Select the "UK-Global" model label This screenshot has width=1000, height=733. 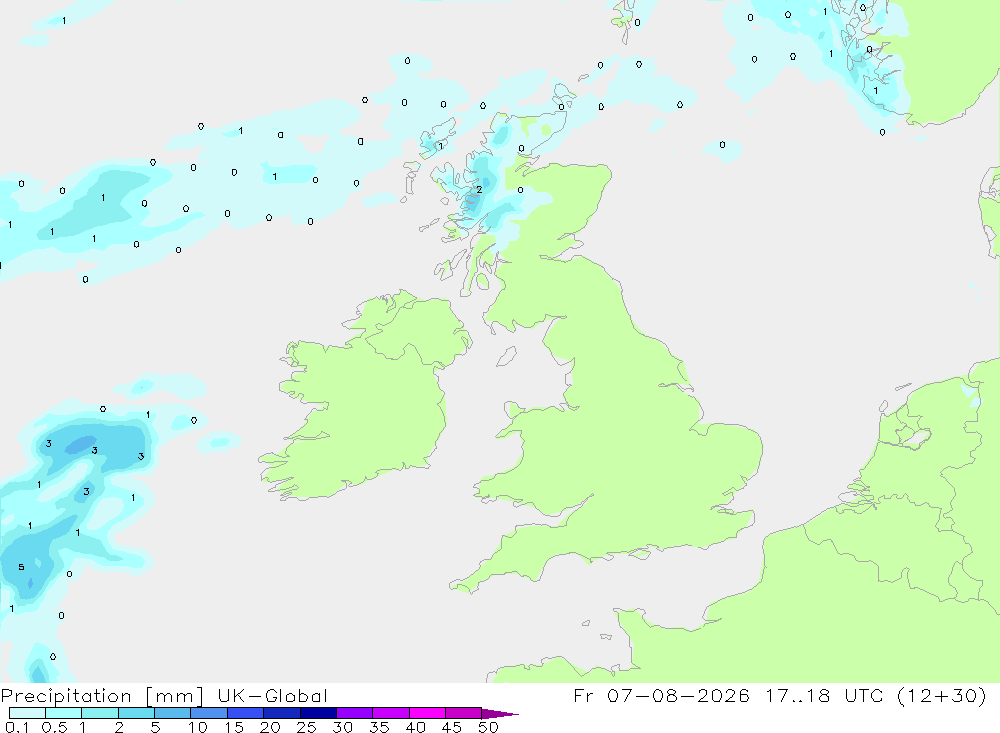click(272, 695)
